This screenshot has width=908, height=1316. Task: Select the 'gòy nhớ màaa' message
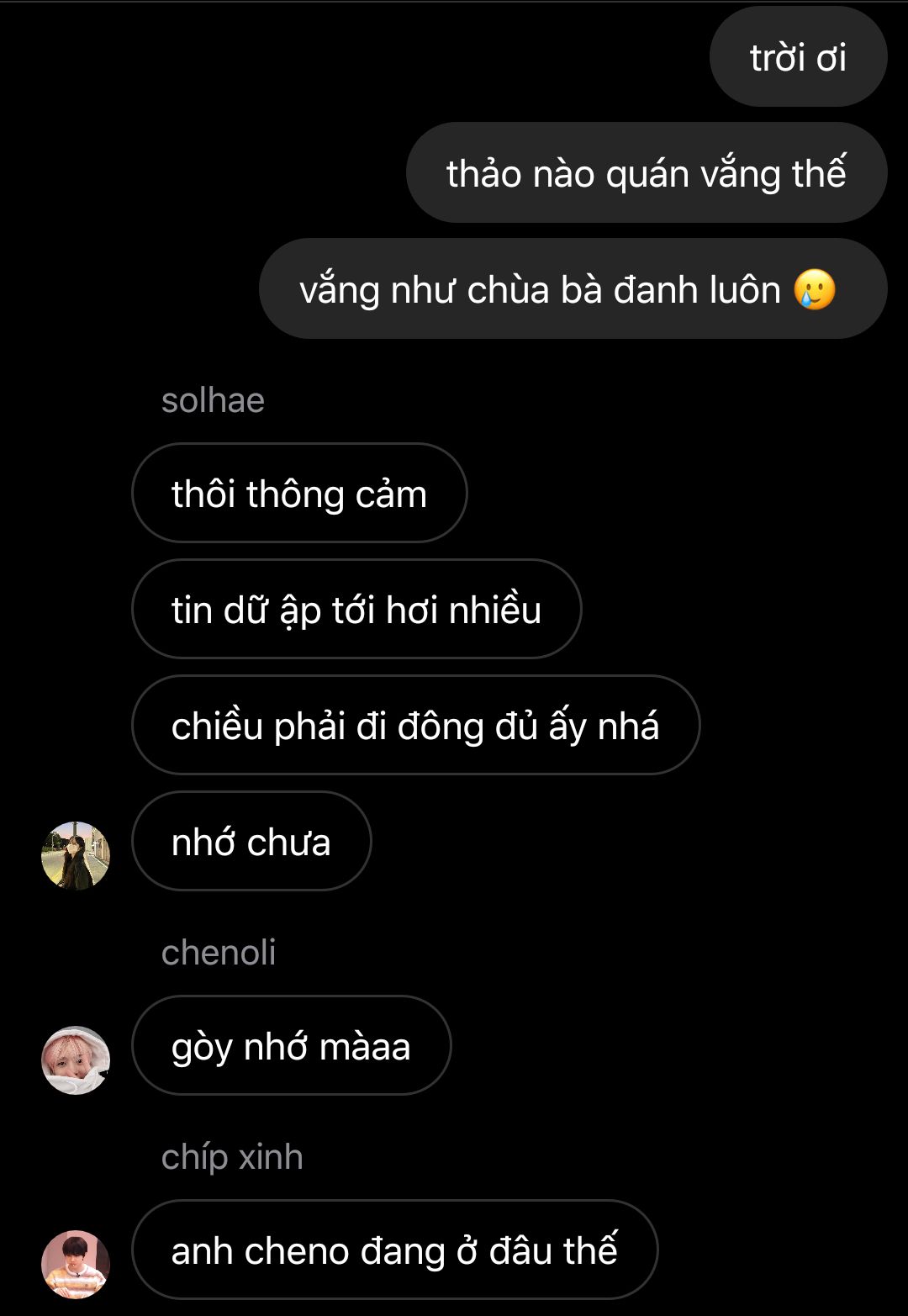click(291, 1045)
